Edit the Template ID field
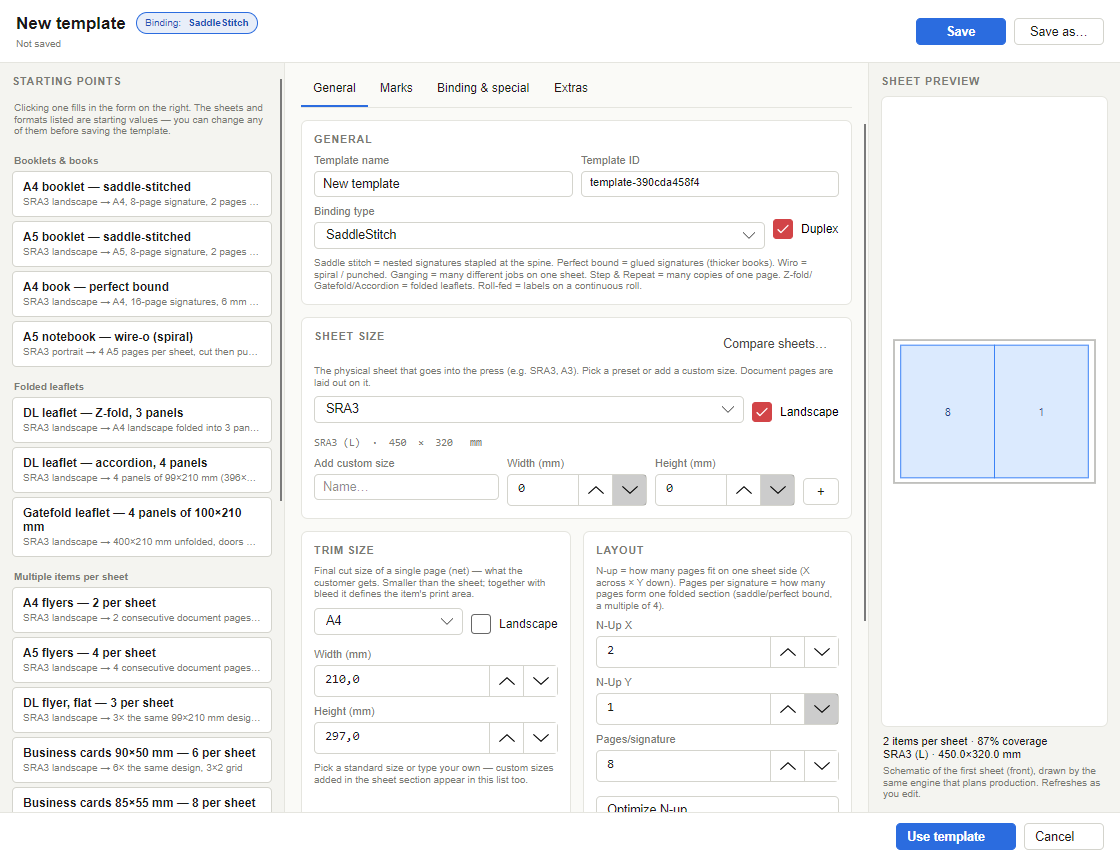The width and height of the screenshot is (1120, 860). (x=710, y=184)
